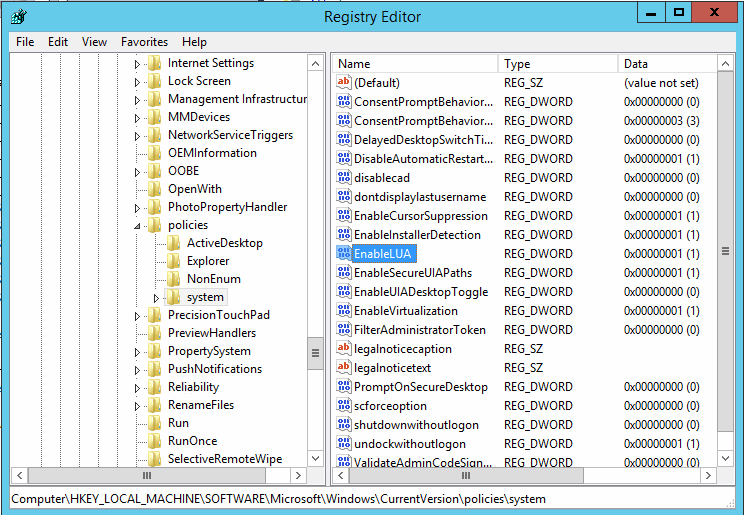
Task: Click the 0x00000003 (3) data cell
Action: click(661, 121)
